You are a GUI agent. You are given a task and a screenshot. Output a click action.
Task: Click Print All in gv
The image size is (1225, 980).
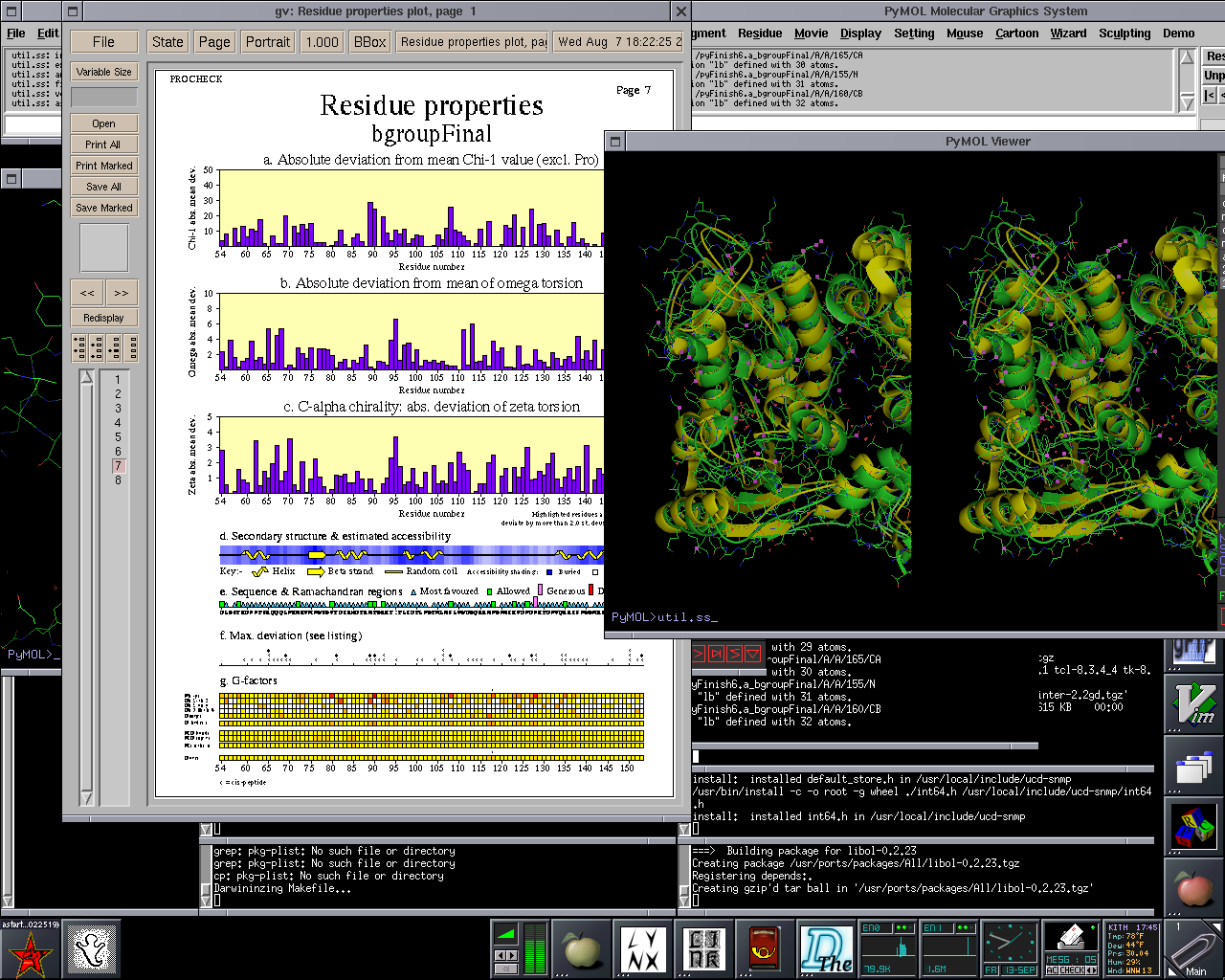pyautogui.click(x=103, y=145)
